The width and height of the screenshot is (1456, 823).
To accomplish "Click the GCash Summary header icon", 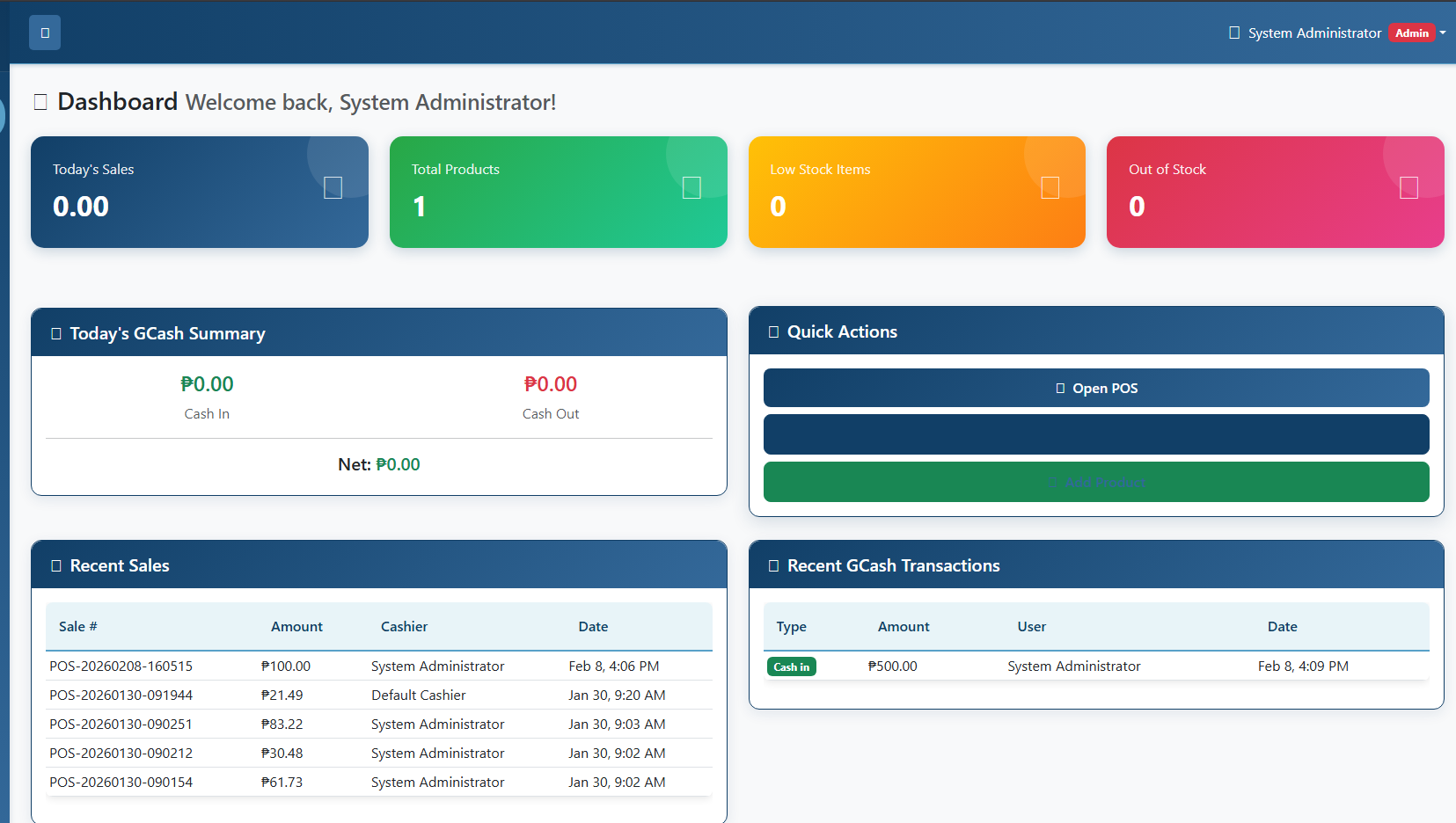I will [55, 332].
